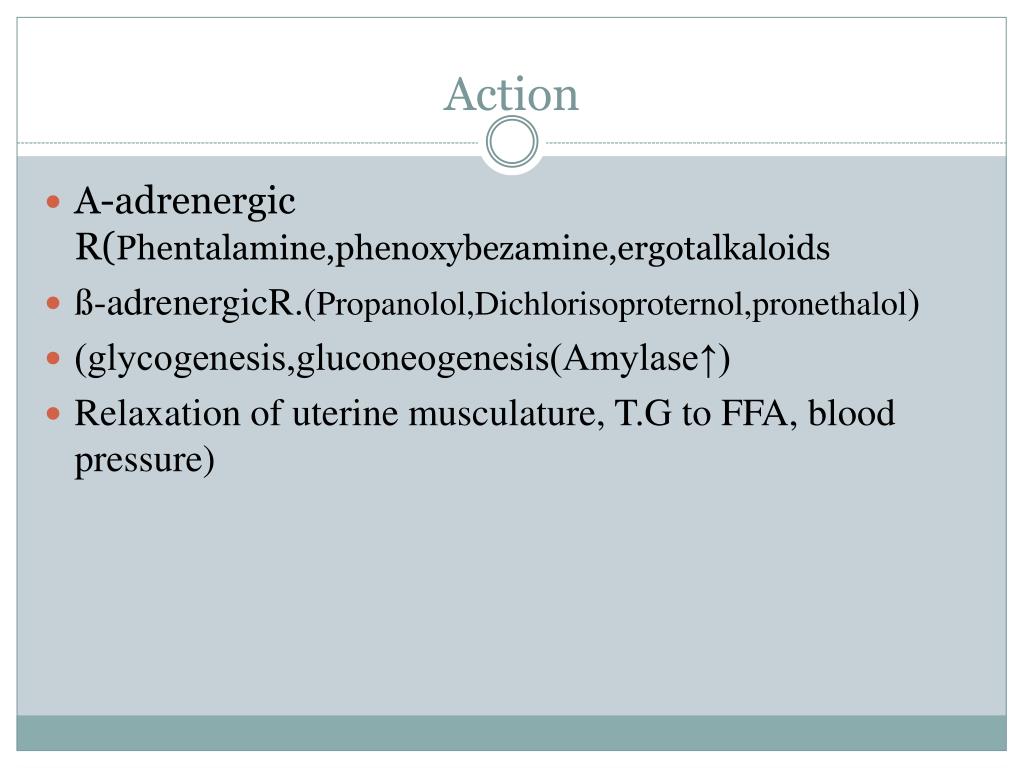Viewport: 1024px width, 768px height.
Task: Click the text "T.G to FFA"
Action: click(x=701, y=413)
